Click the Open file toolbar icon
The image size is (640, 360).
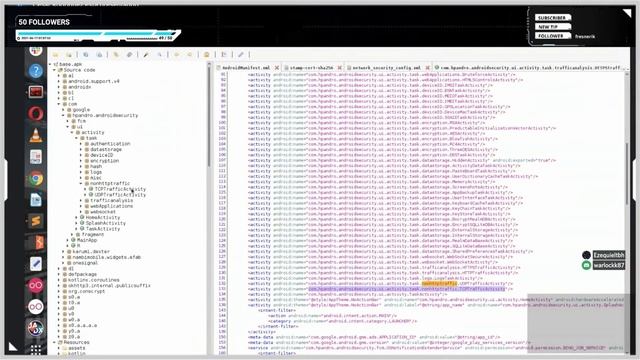(56, 55)
